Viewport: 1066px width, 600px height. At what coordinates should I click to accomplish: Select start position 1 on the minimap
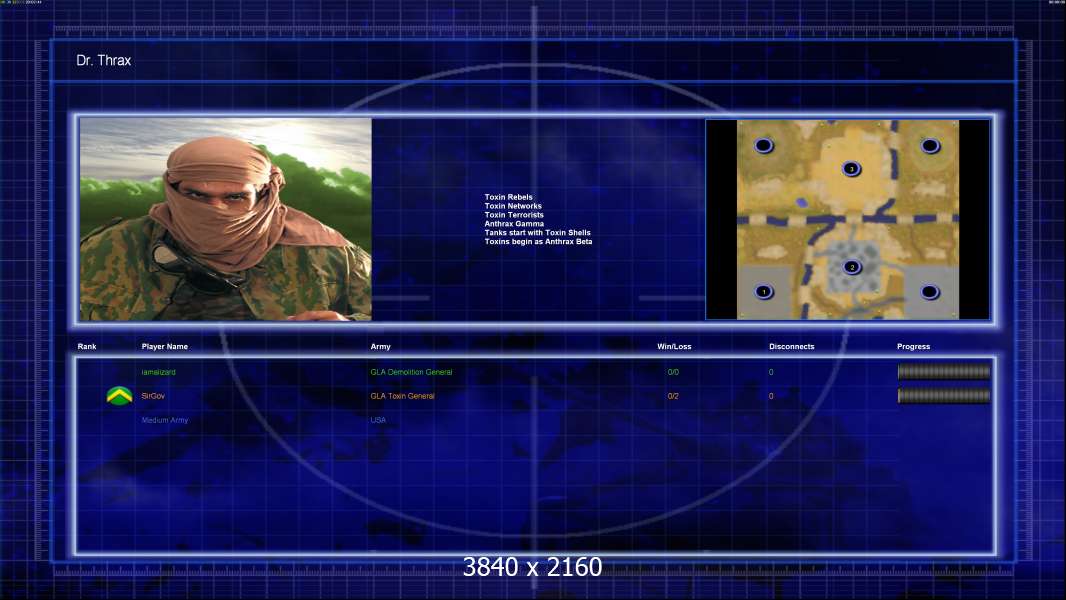(x=763, y=292)
